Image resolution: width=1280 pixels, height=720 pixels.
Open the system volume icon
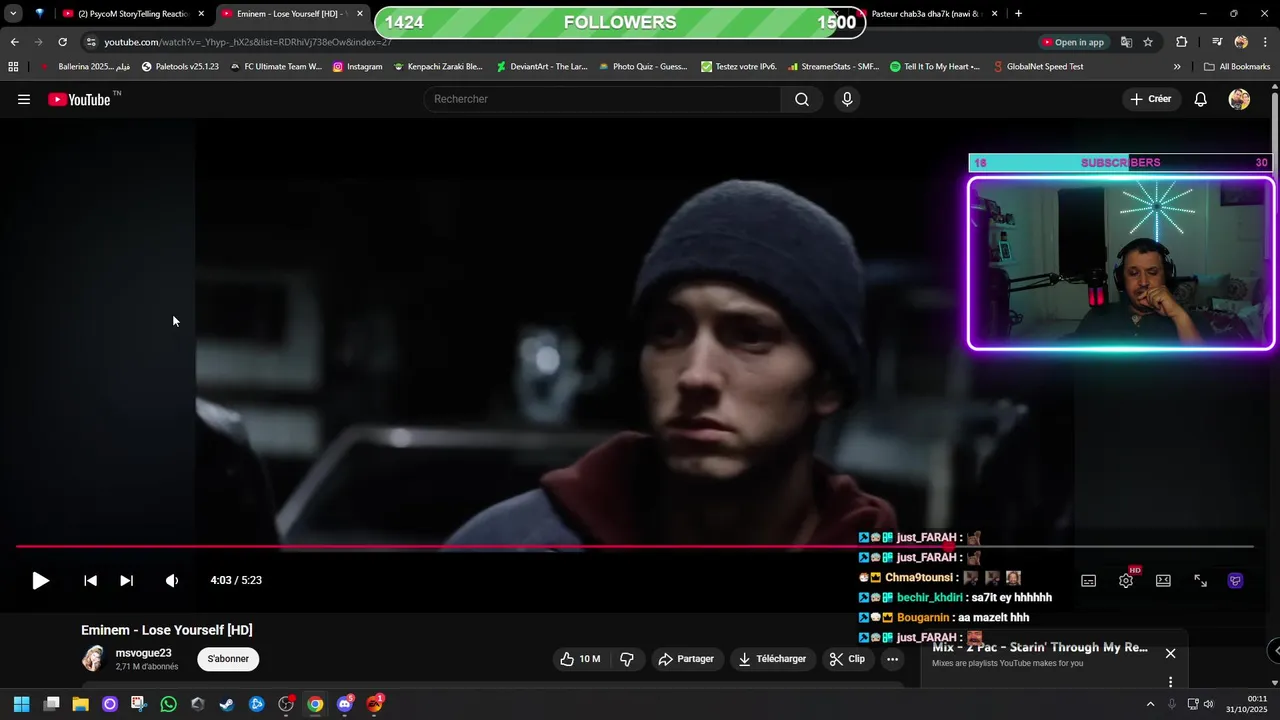(x=1209, y=704)
